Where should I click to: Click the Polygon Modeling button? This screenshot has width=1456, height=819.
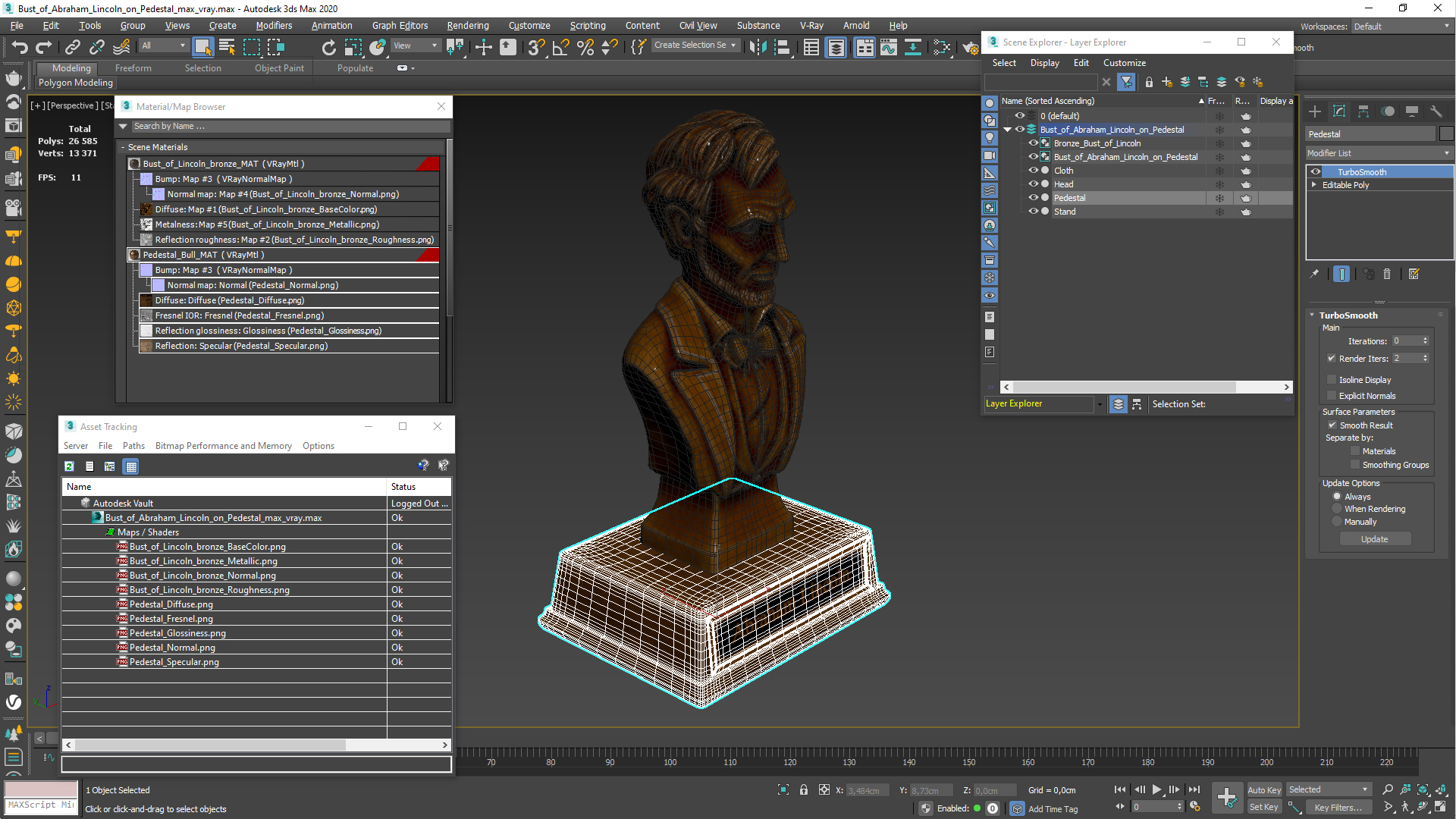(76, 83)
